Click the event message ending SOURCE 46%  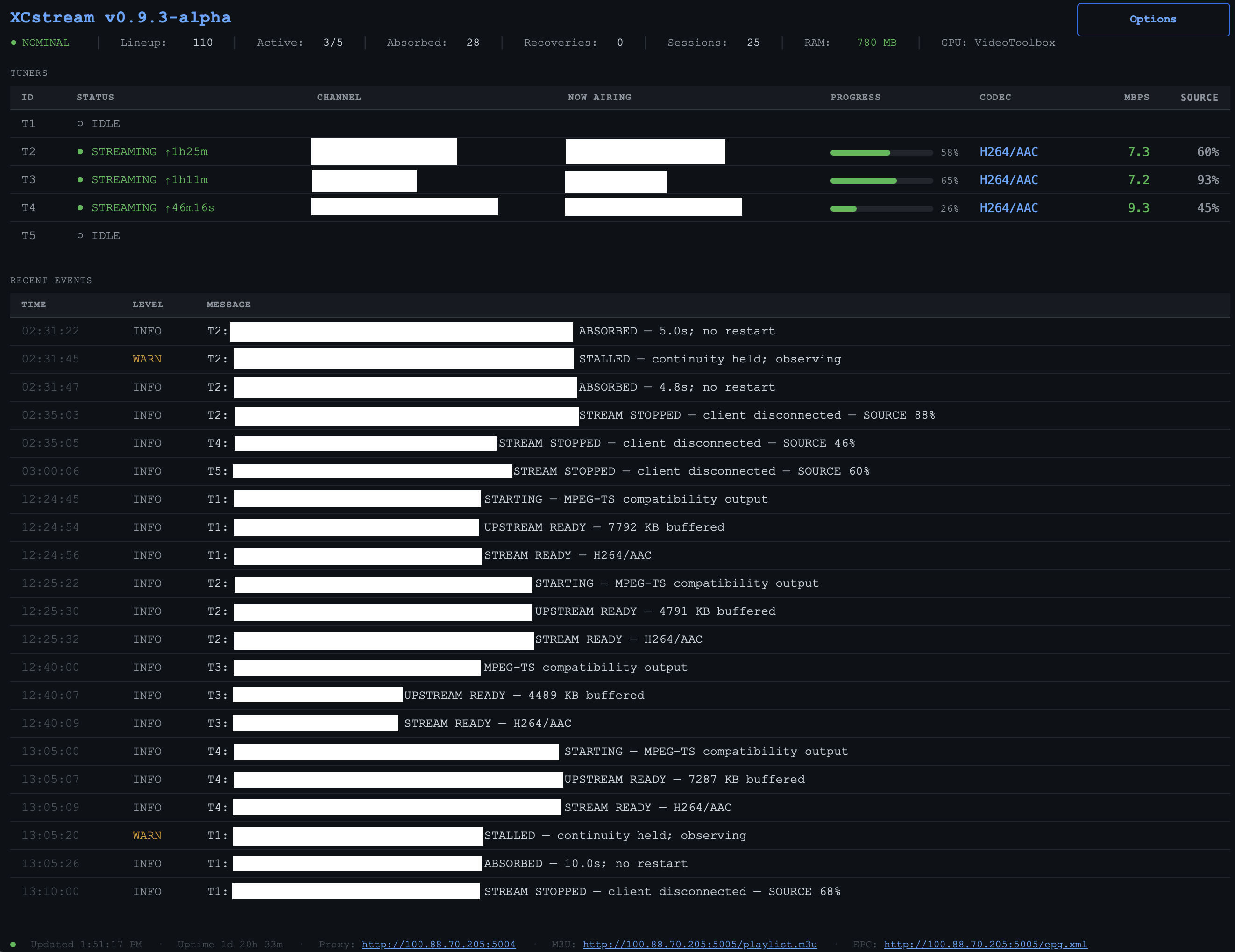(677, 443)
